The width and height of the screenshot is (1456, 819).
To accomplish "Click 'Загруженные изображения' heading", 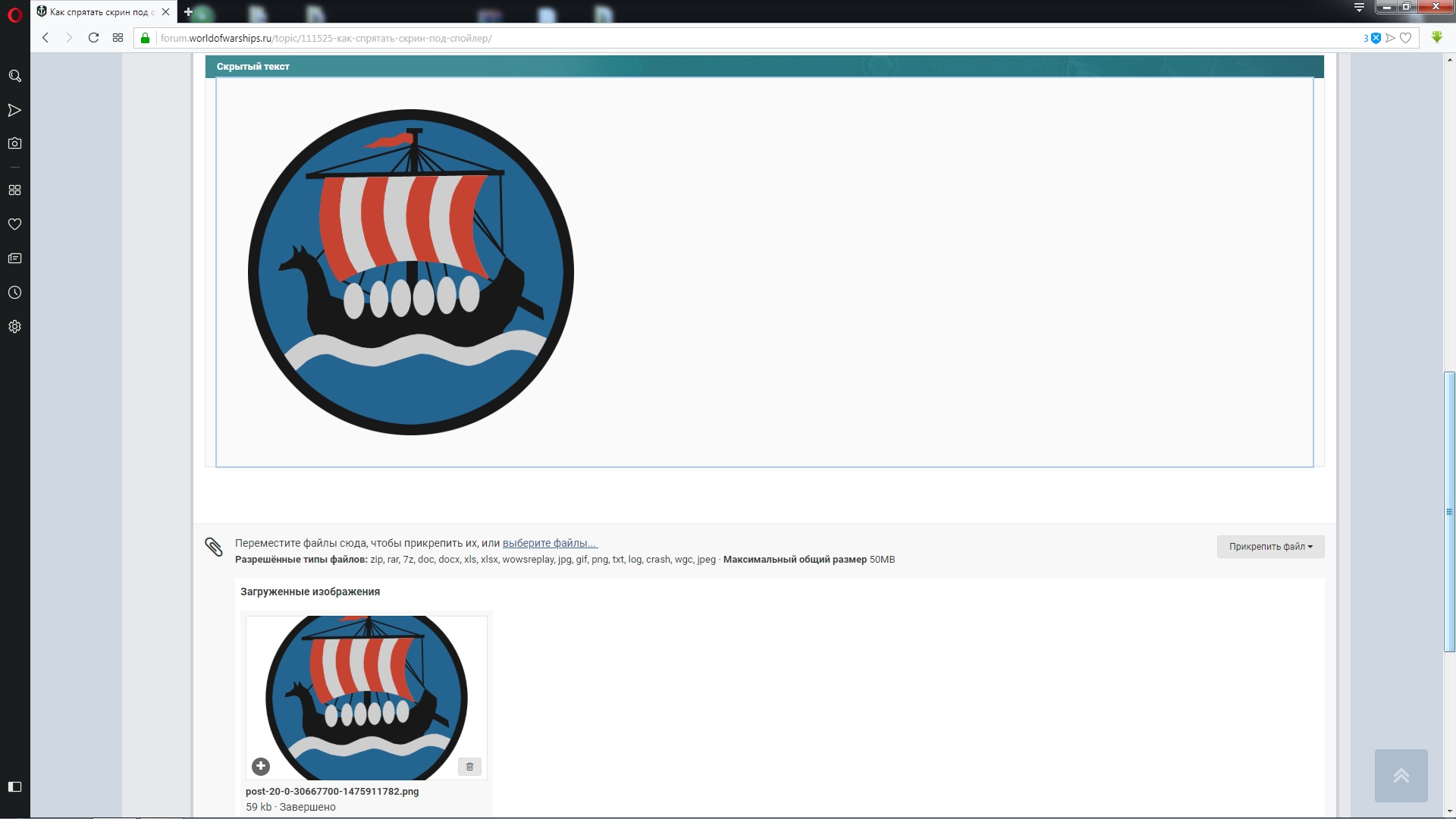I will pos(310,591).
